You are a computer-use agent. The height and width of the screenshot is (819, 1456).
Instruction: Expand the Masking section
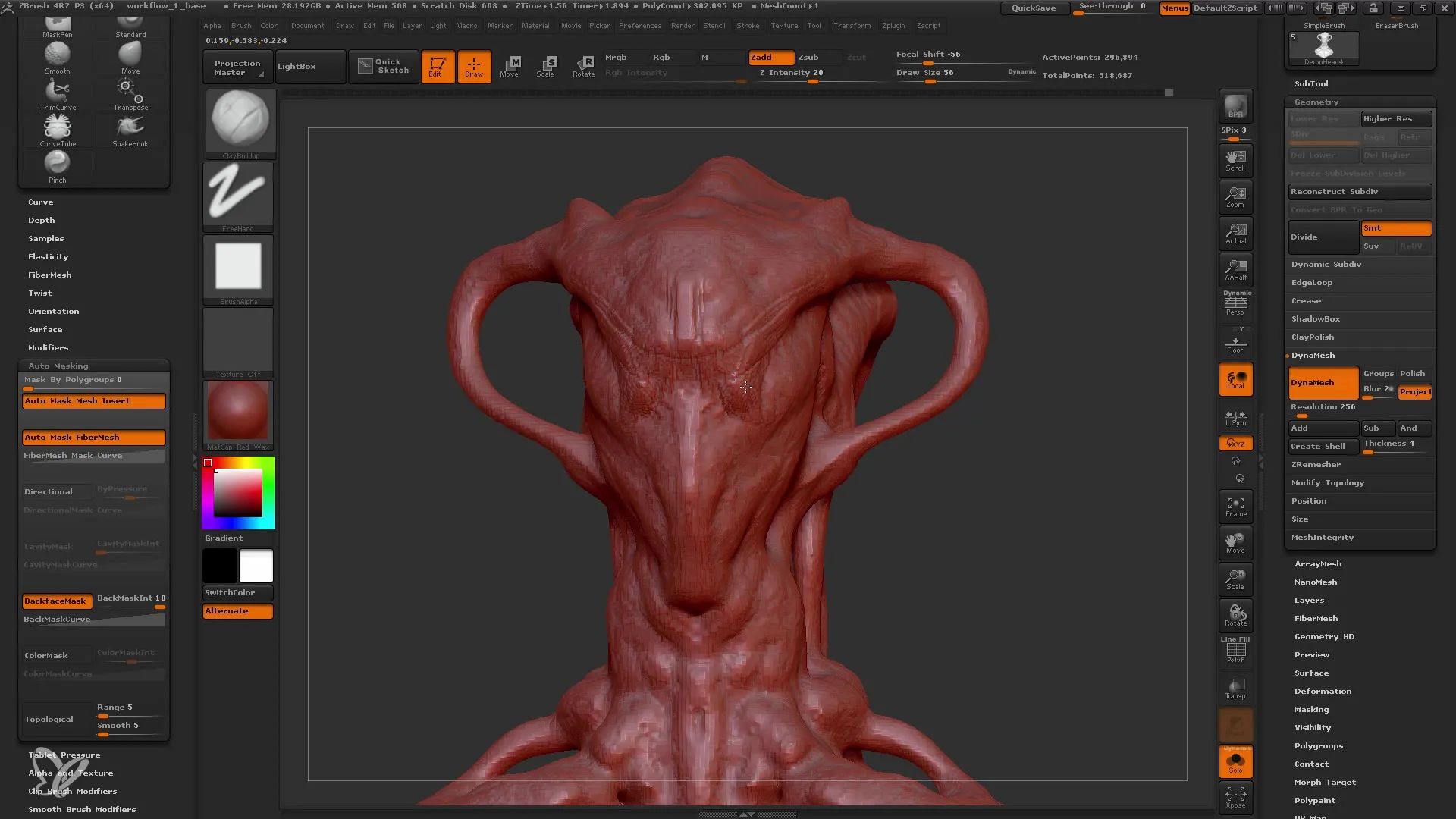tap(1312, 710)
